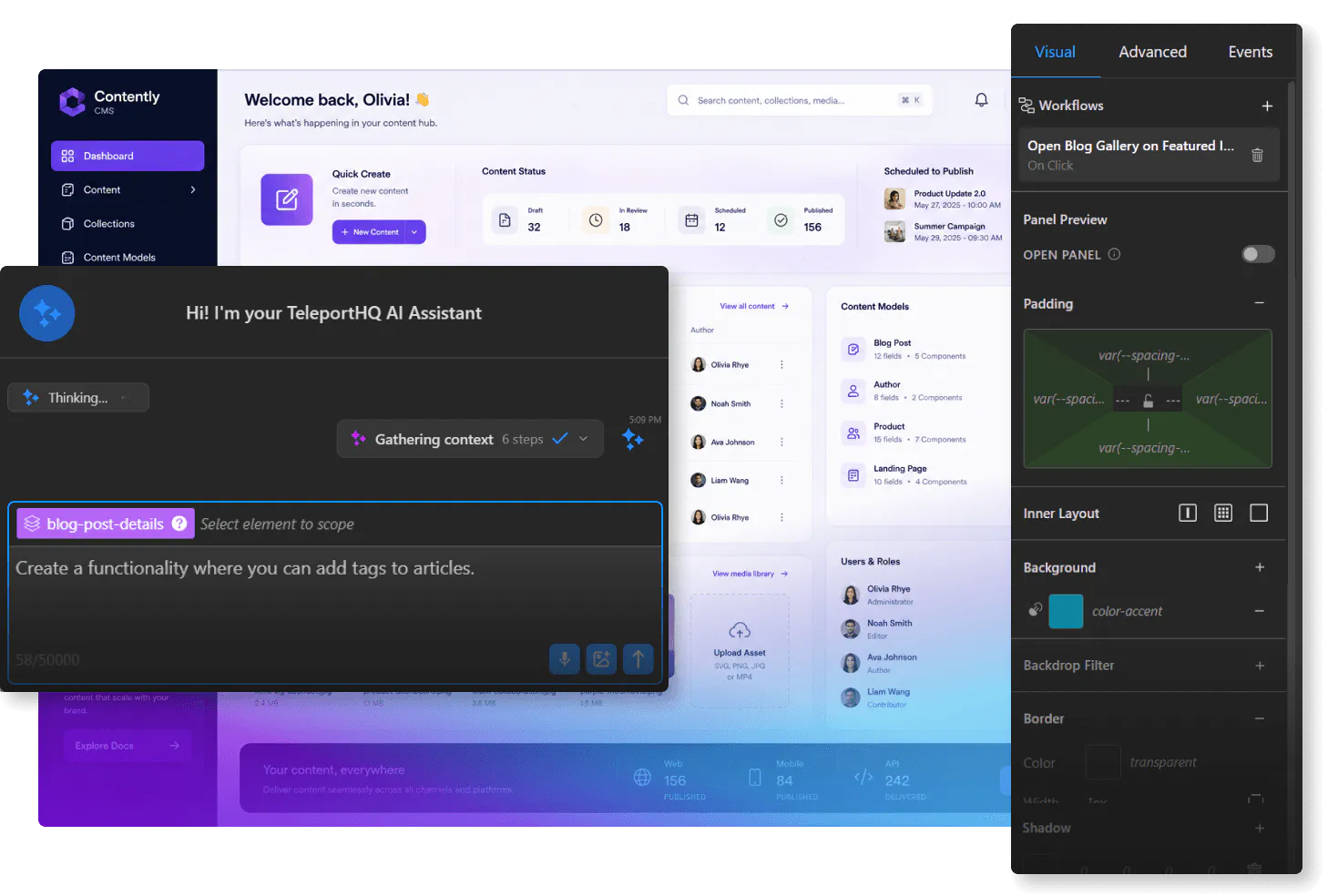The height and width of the screenshot is (896, 1328).
Task: Focus the search content field
Action: click(x=799, y=100)
